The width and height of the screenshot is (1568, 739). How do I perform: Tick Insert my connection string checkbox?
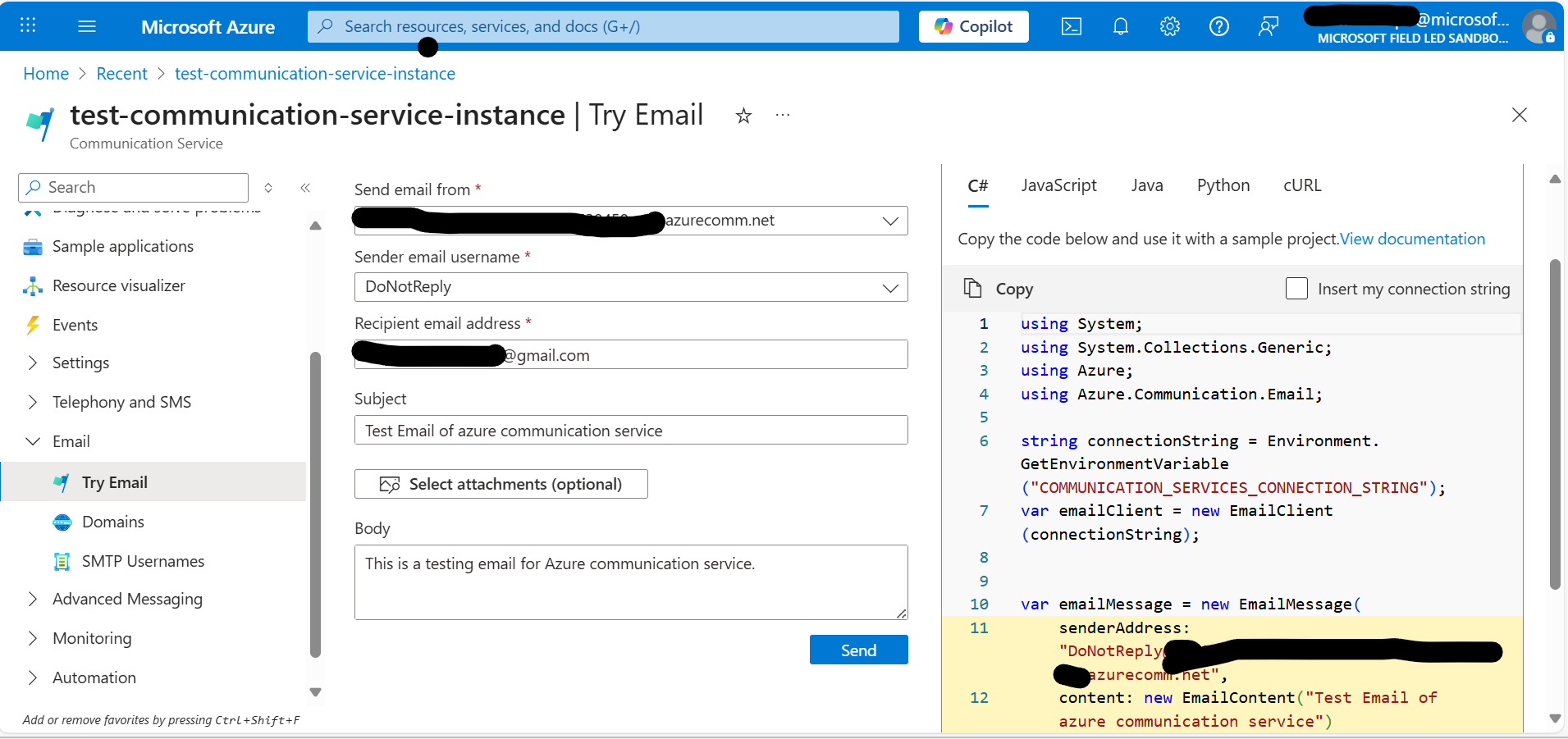click(x=1296, y=289)
